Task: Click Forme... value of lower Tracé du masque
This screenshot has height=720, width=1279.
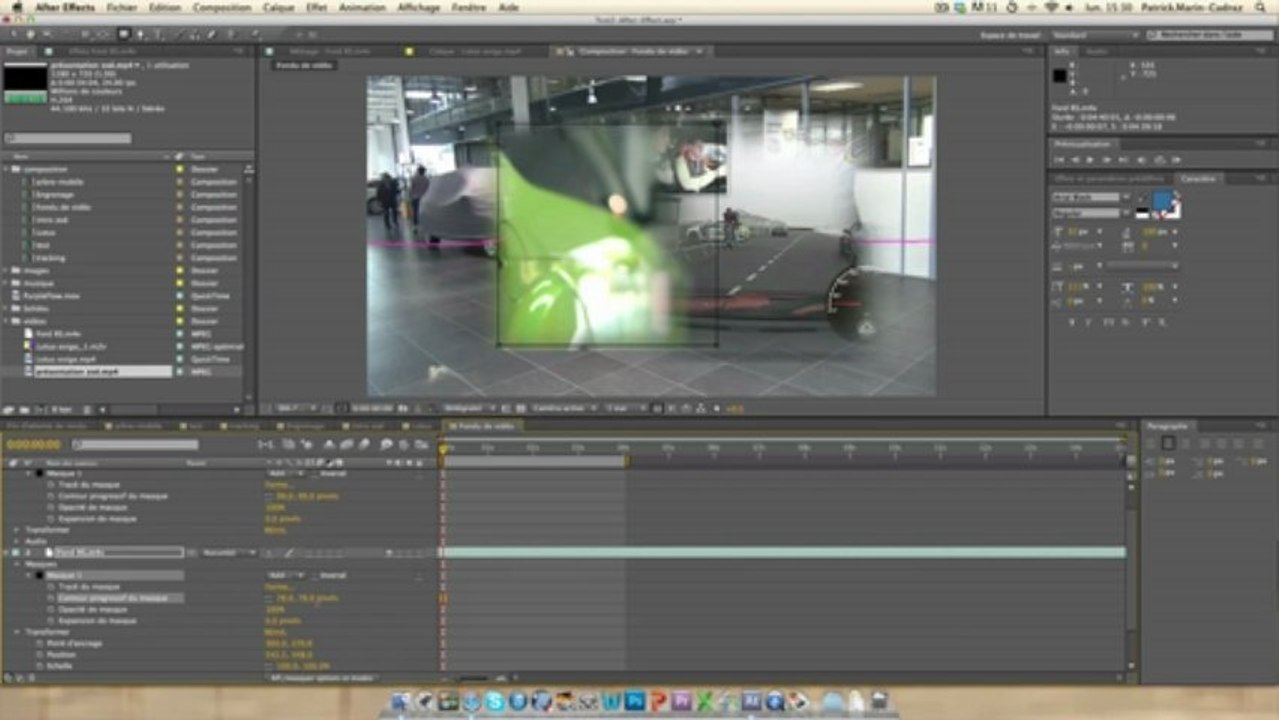Action: (277, 587)
